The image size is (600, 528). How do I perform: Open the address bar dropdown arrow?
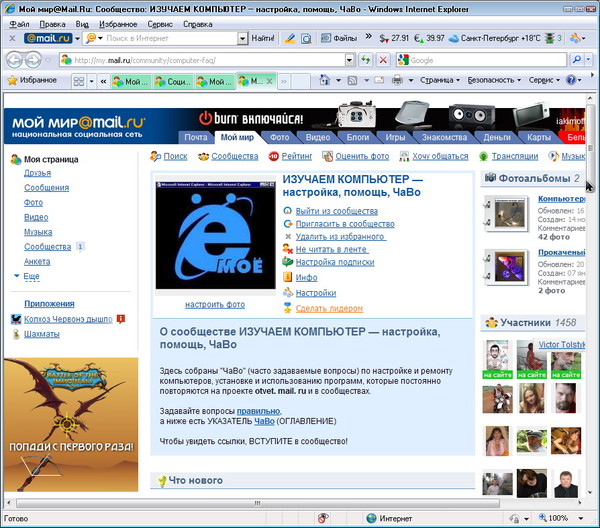(349, 60)
